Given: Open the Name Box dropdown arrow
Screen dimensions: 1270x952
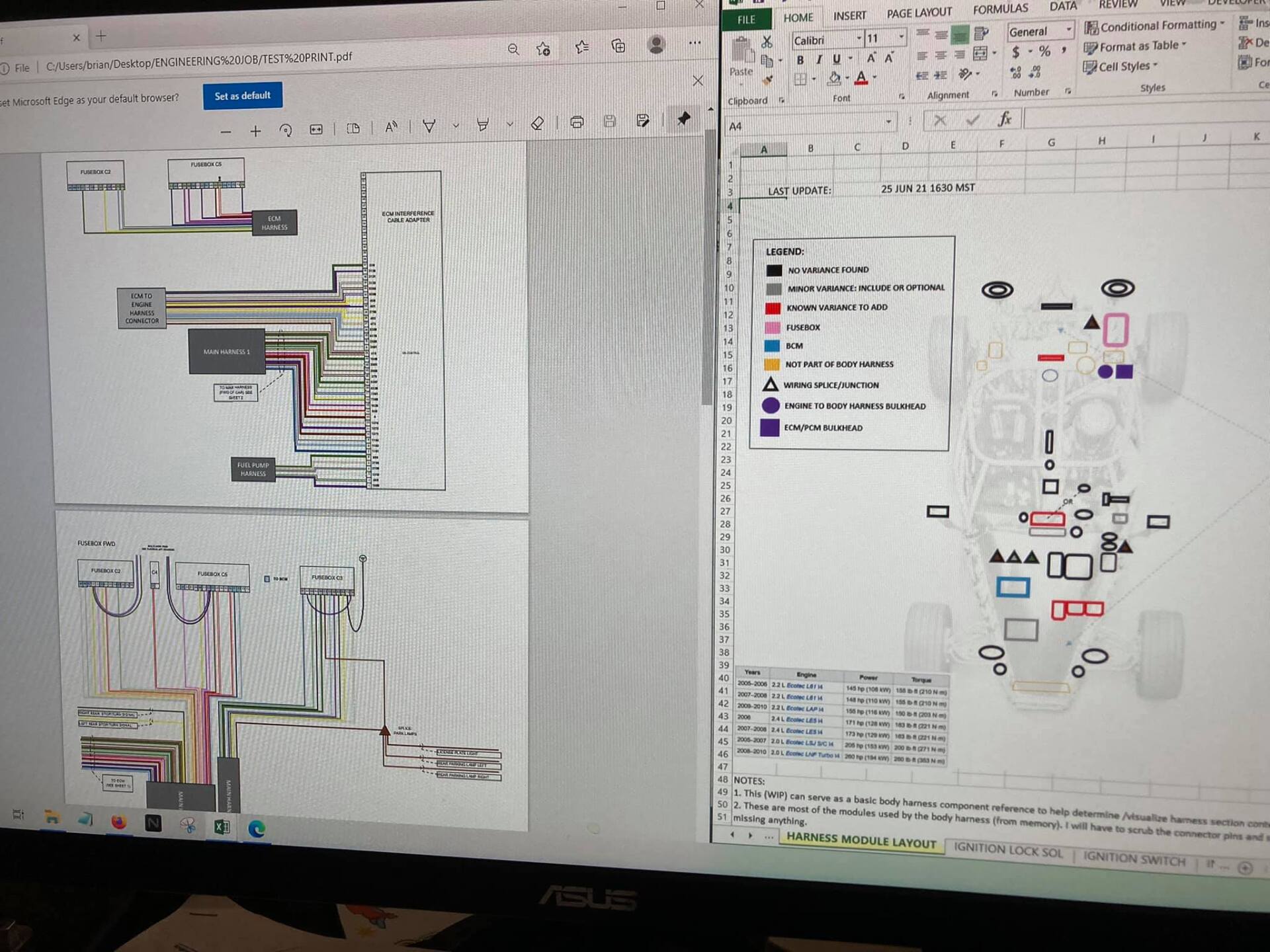Looking at the screenshot, I should [888, 122].
